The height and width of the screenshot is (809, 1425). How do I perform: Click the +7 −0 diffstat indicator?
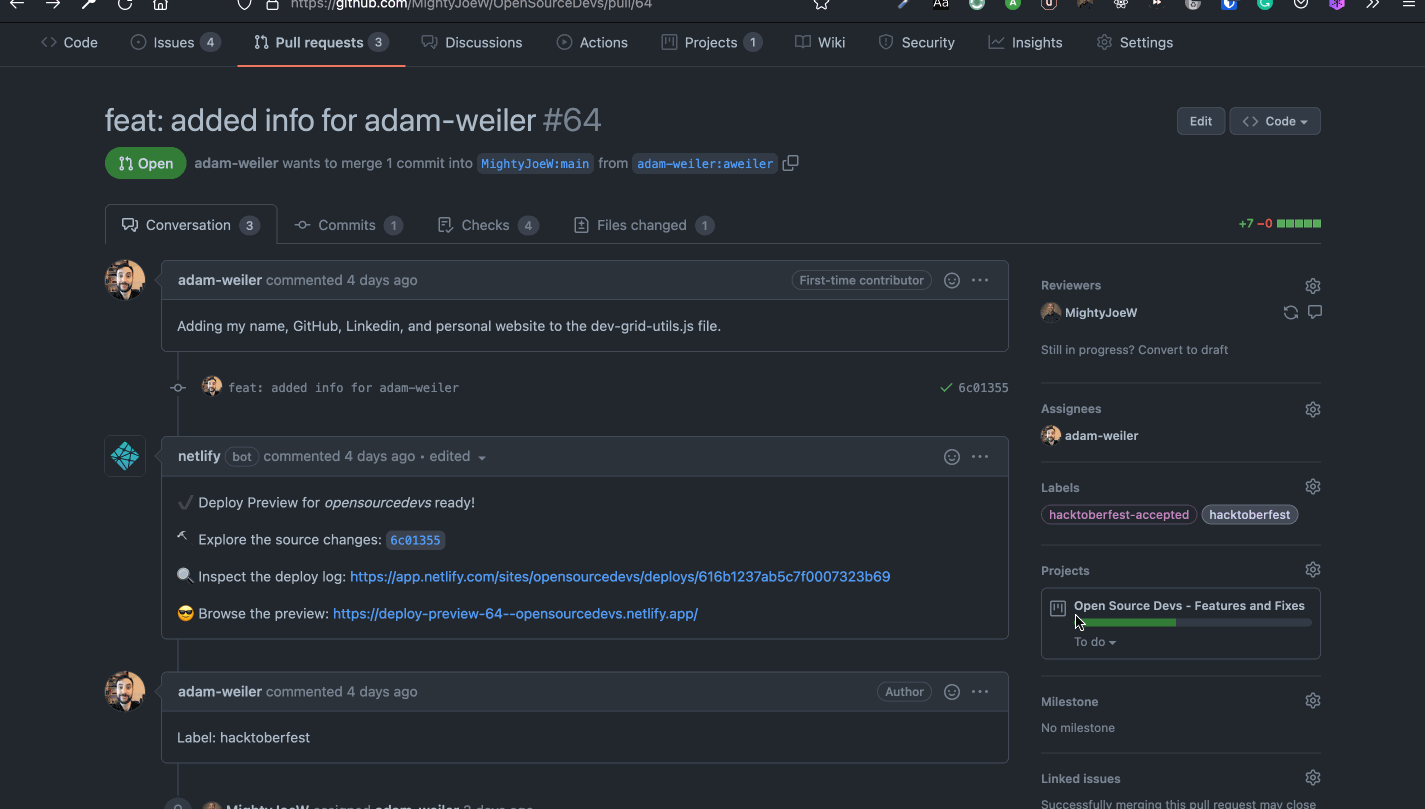[x=1279, y=224]
